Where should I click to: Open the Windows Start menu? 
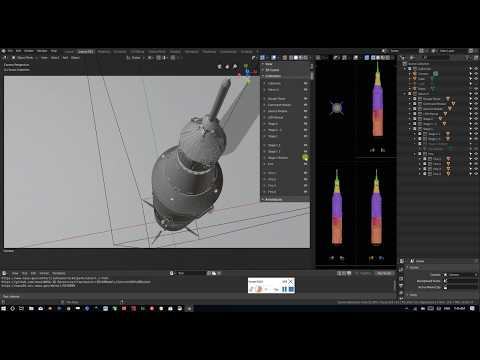4,309
